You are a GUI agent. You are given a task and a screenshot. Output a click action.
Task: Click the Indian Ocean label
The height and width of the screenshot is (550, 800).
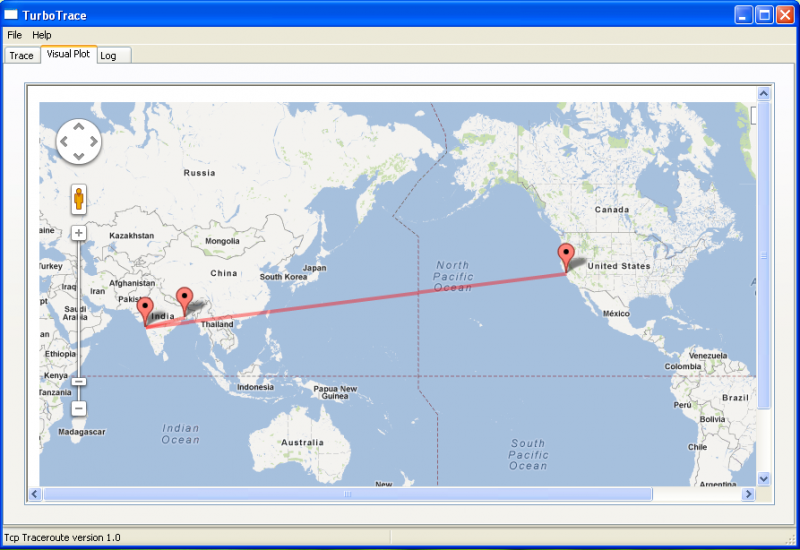pos(181,434)
